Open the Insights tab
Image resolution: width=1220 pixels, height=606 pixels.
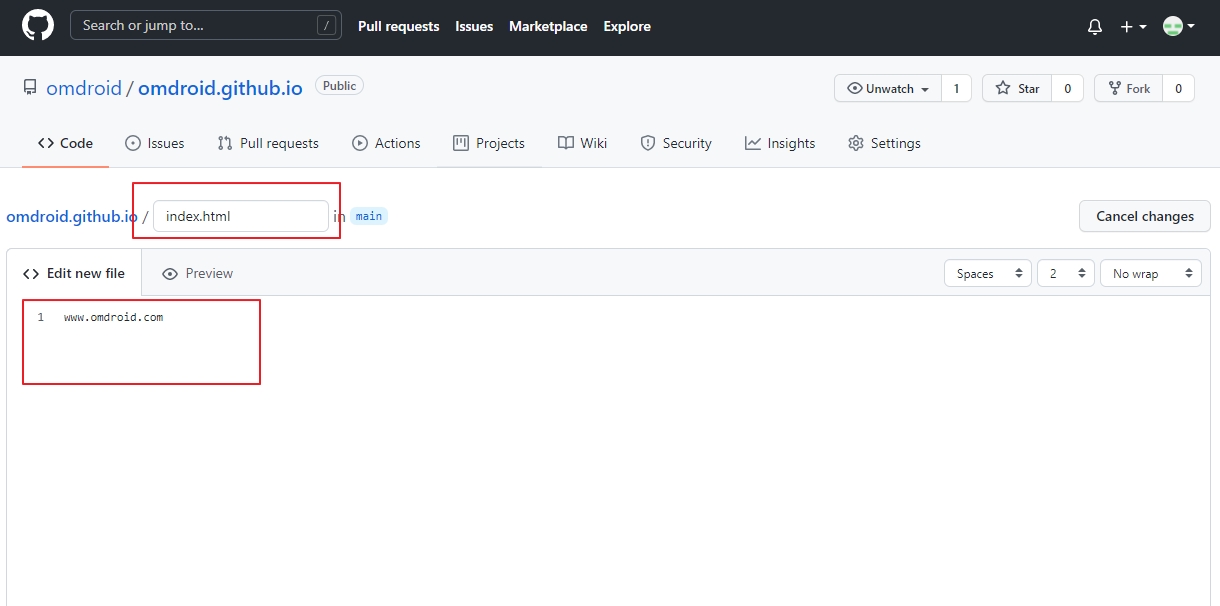click(780, 143)
